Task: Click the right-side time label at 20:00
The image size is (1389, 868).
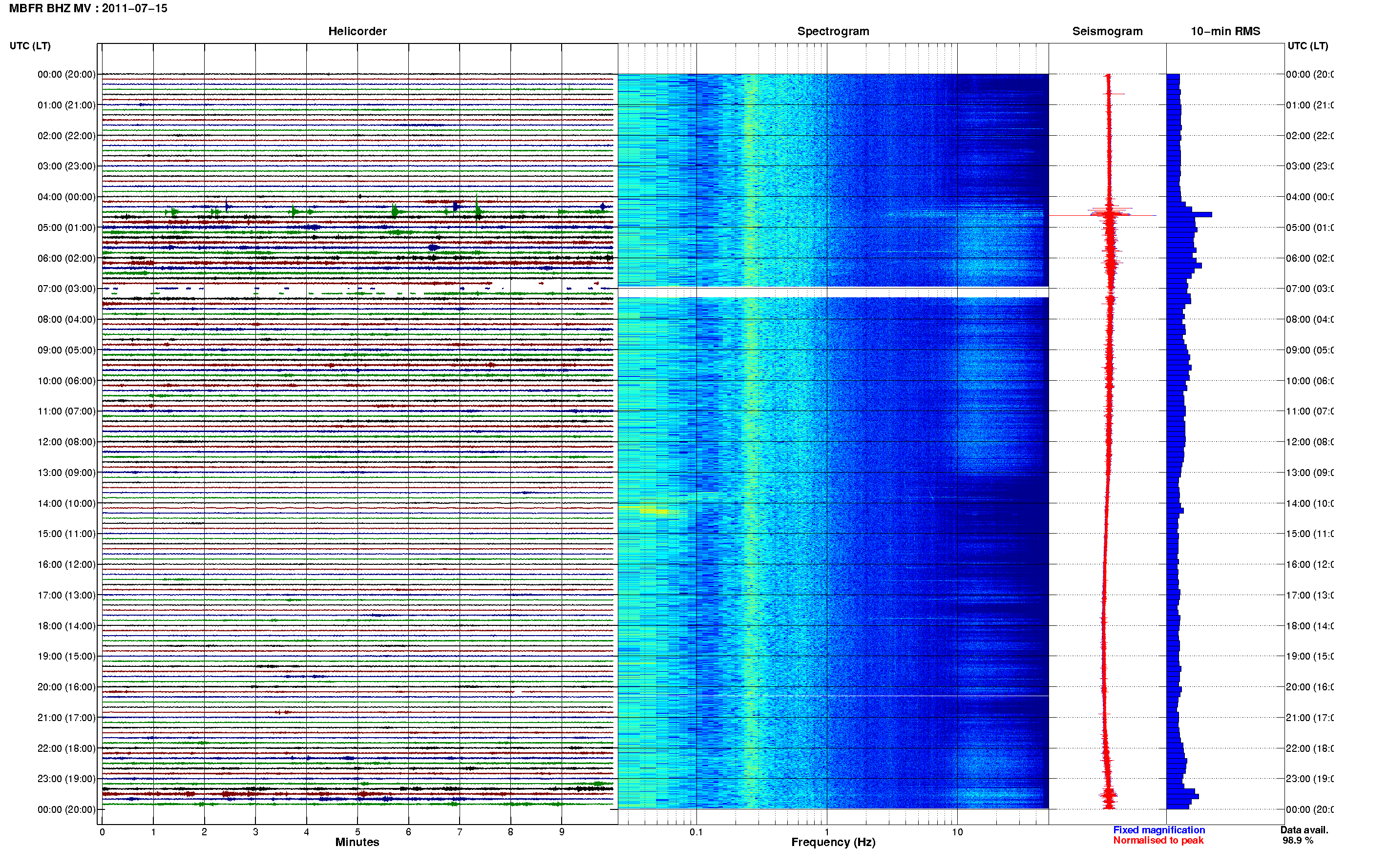Action: tap(1309, 687)
